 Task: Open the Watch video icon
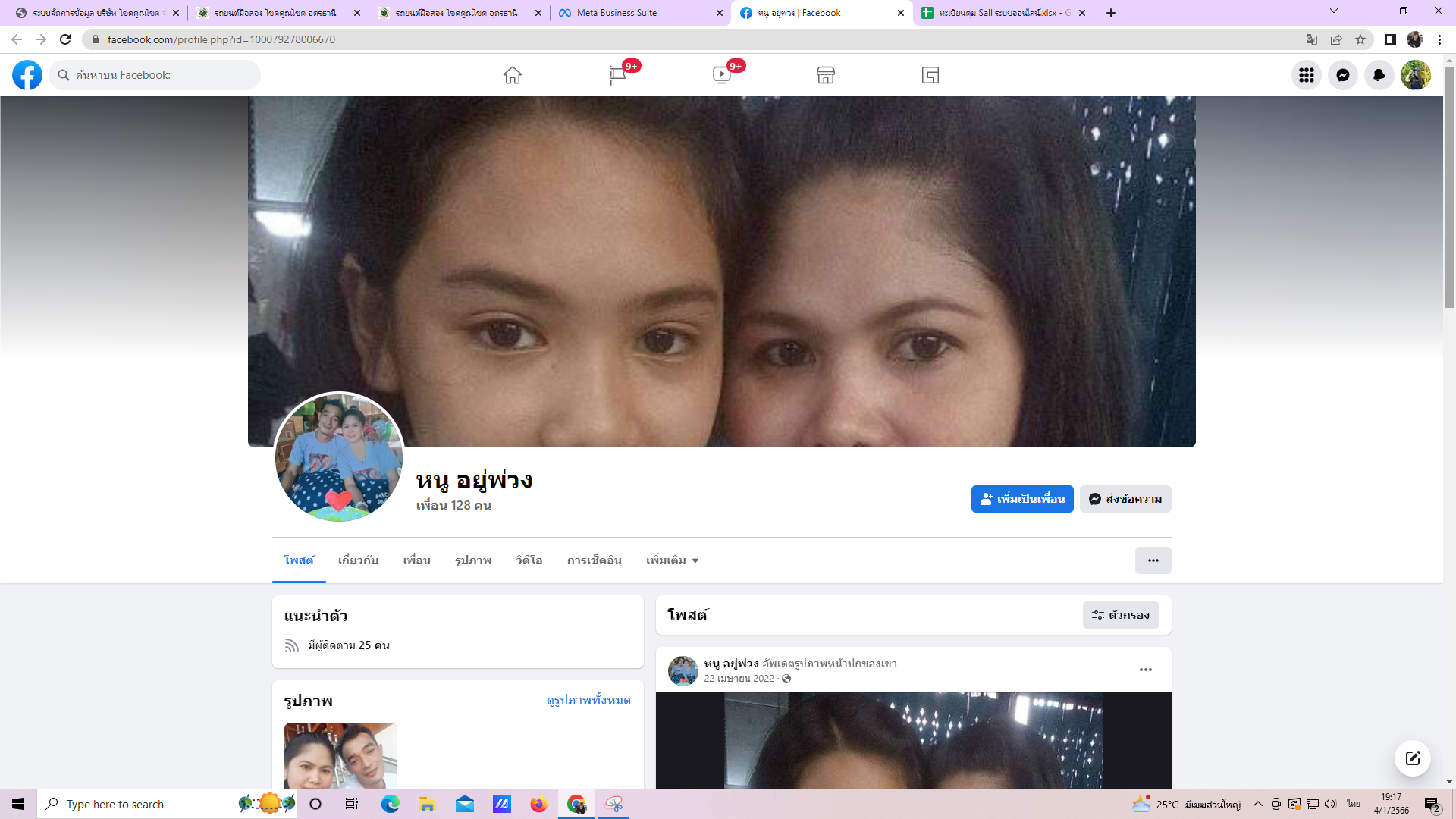[x=721, y=75]
